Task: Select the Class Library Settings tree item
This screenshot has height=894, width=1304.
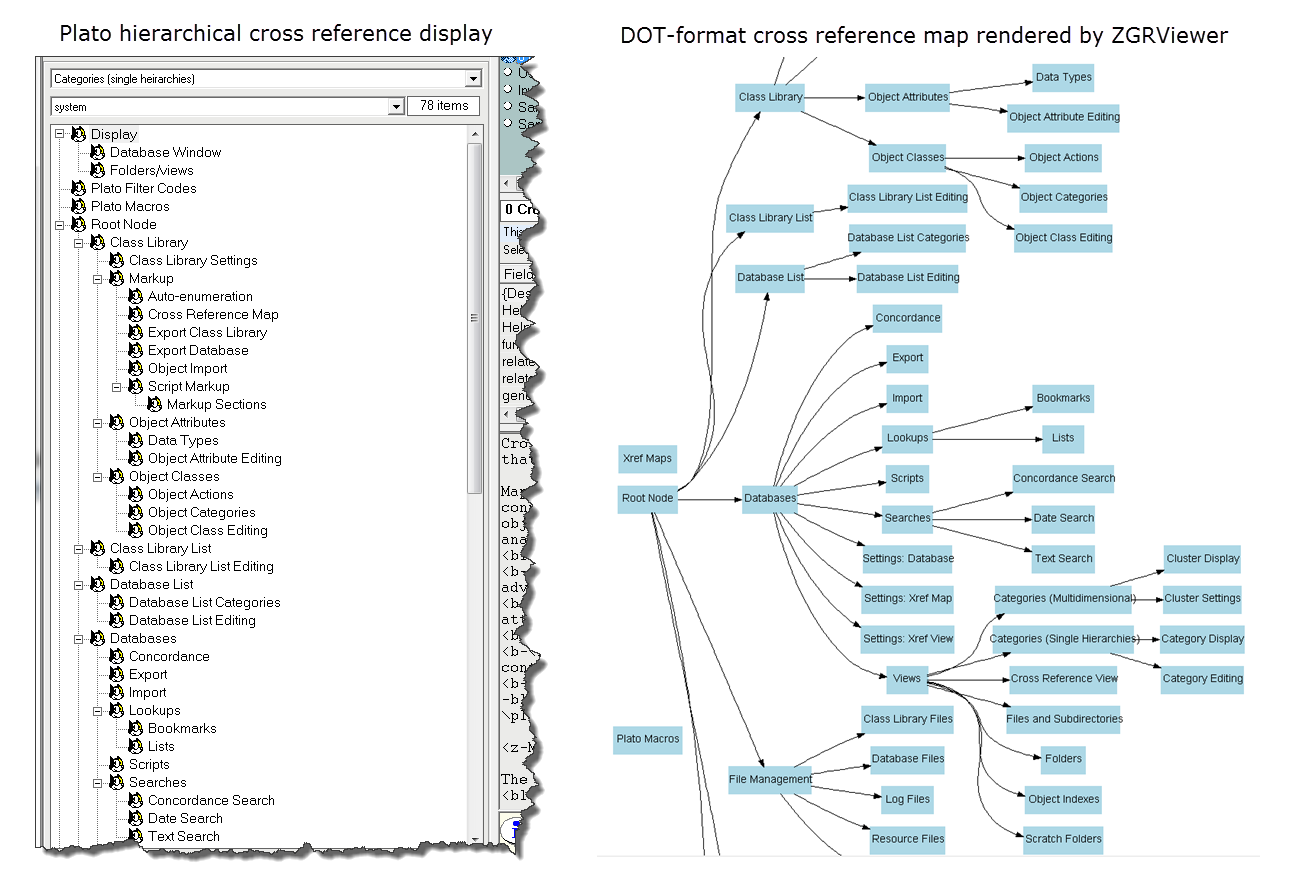Action: coord(193,261)
